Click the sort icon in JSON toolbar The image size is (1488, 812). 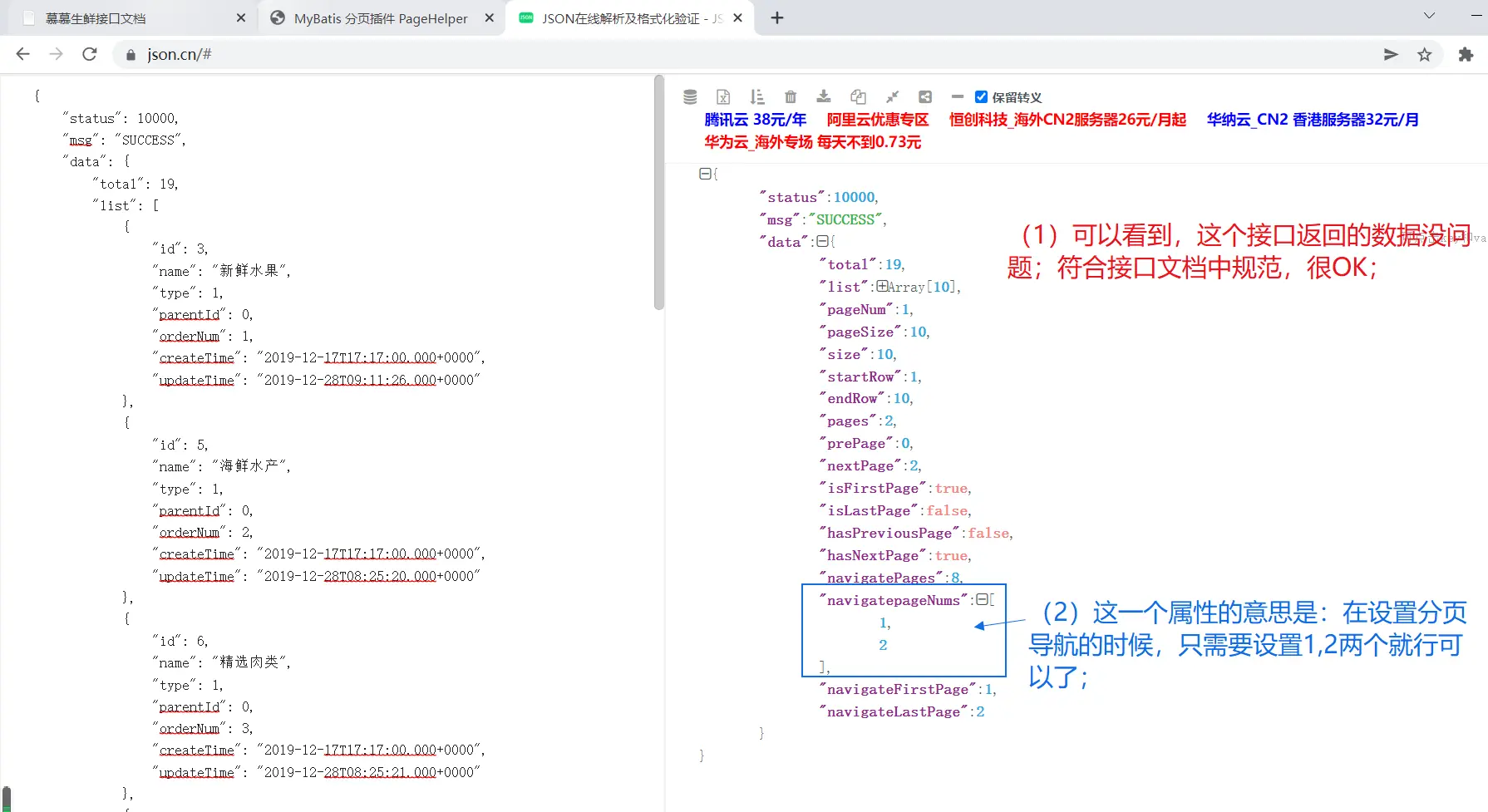pyautogui.click(x=756, y=97)
